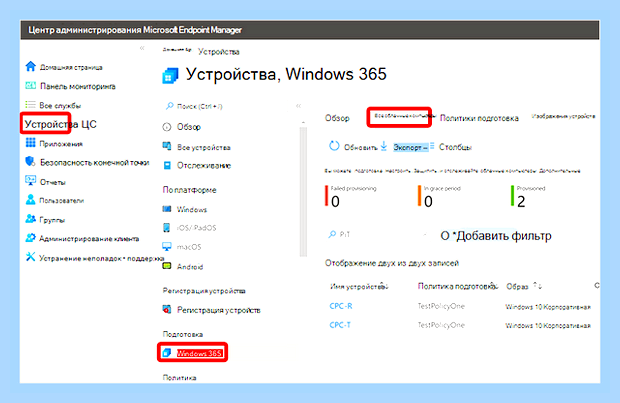
Task: Open Панель мониторинга dashboard in sidebar
Action: coord(70,86)
